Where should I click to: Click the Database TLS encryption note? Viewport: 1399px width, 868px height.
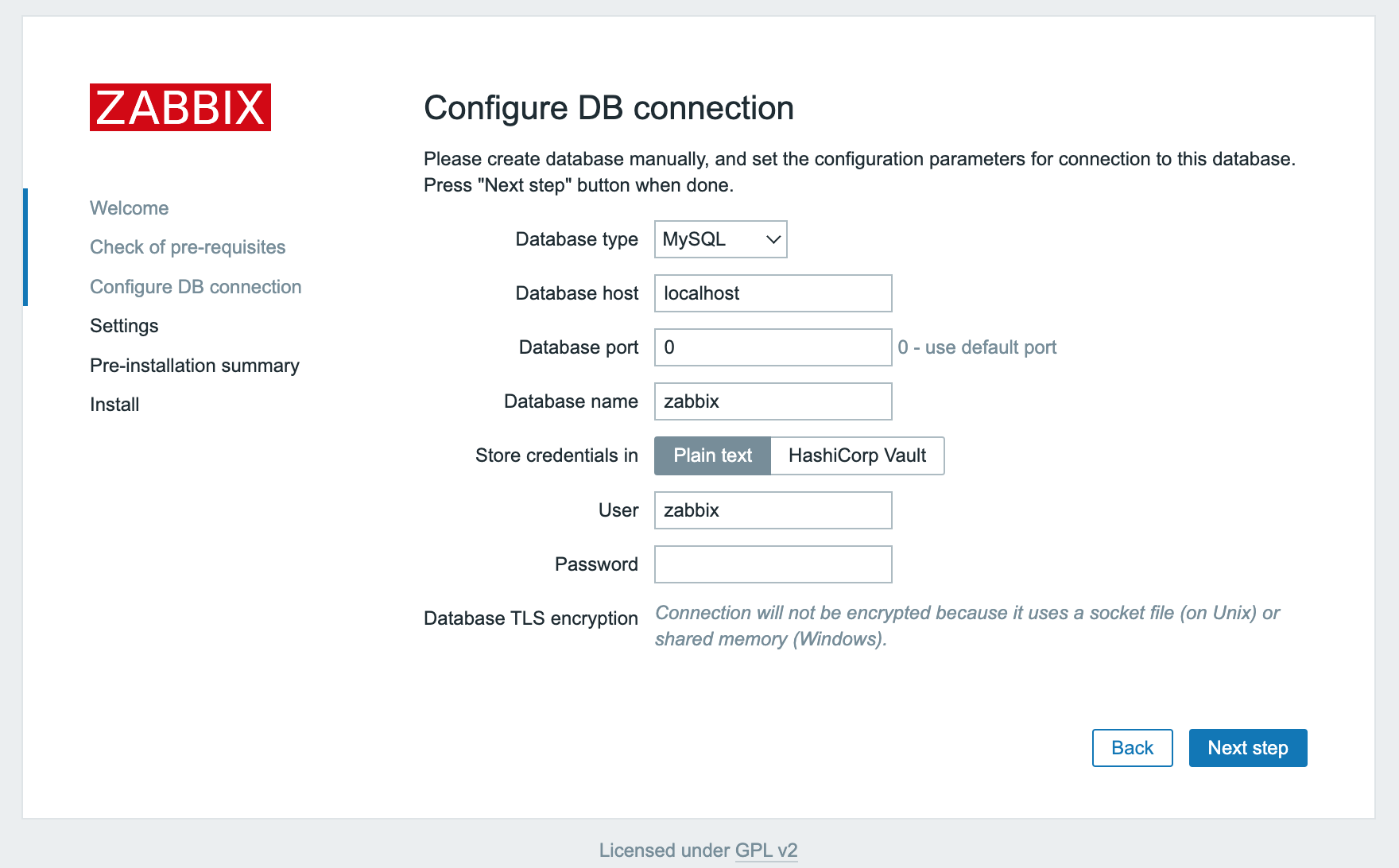(967, 626)
